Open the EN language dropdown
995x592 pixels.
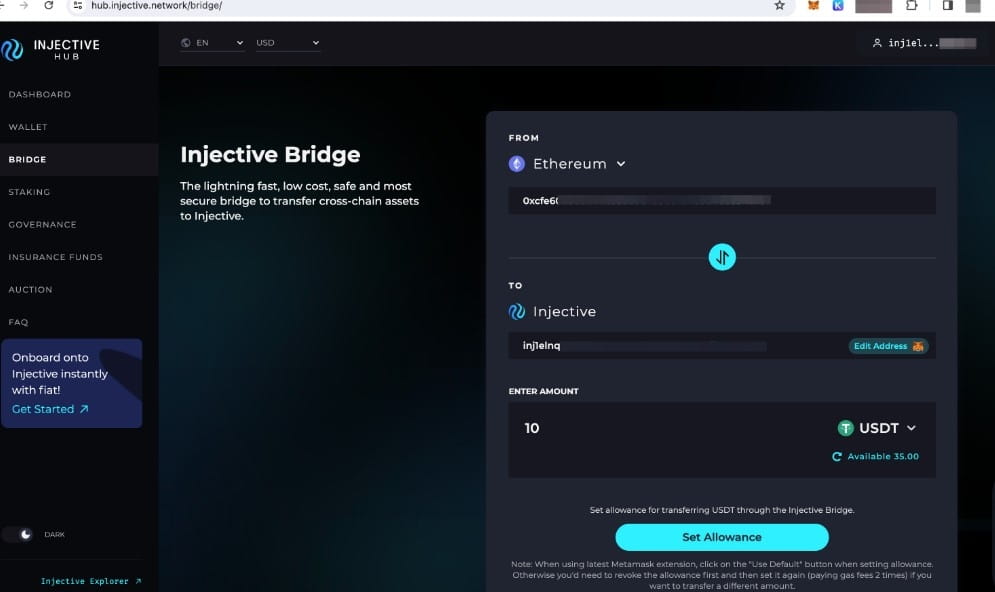tap(212, 43)
